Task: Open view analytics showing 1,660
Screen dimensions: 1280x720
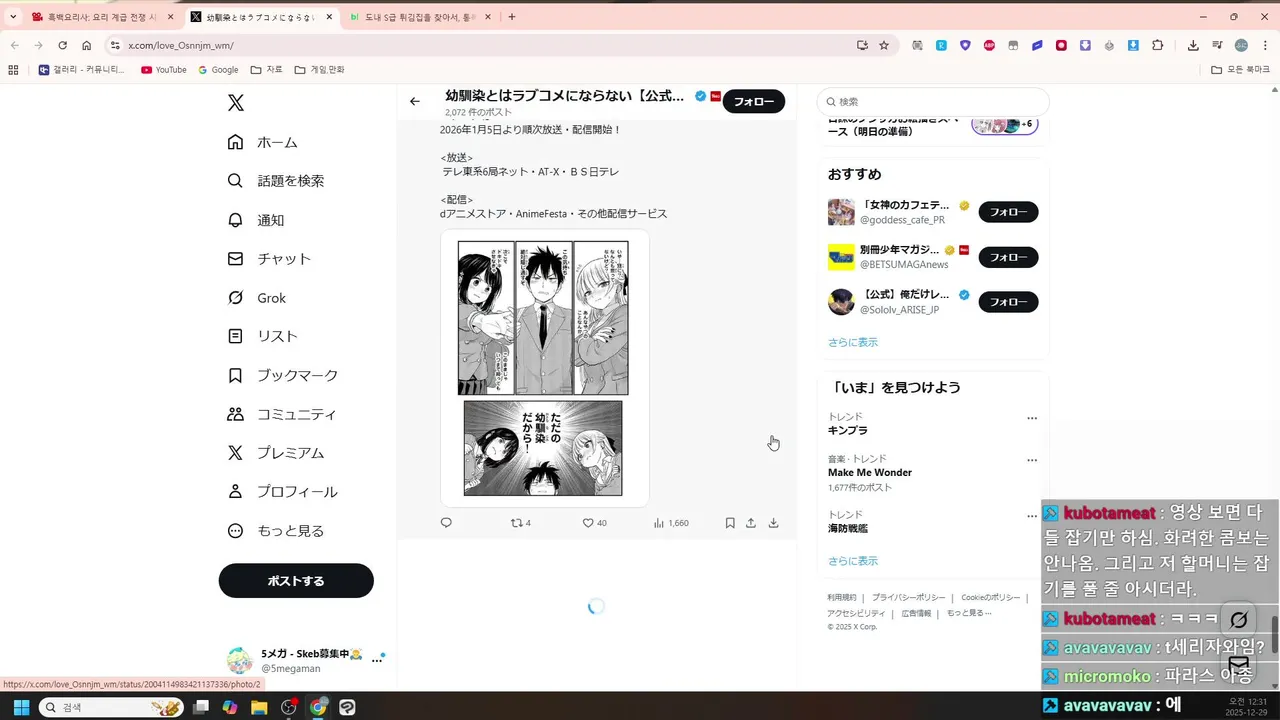Action: pos(671,523)
